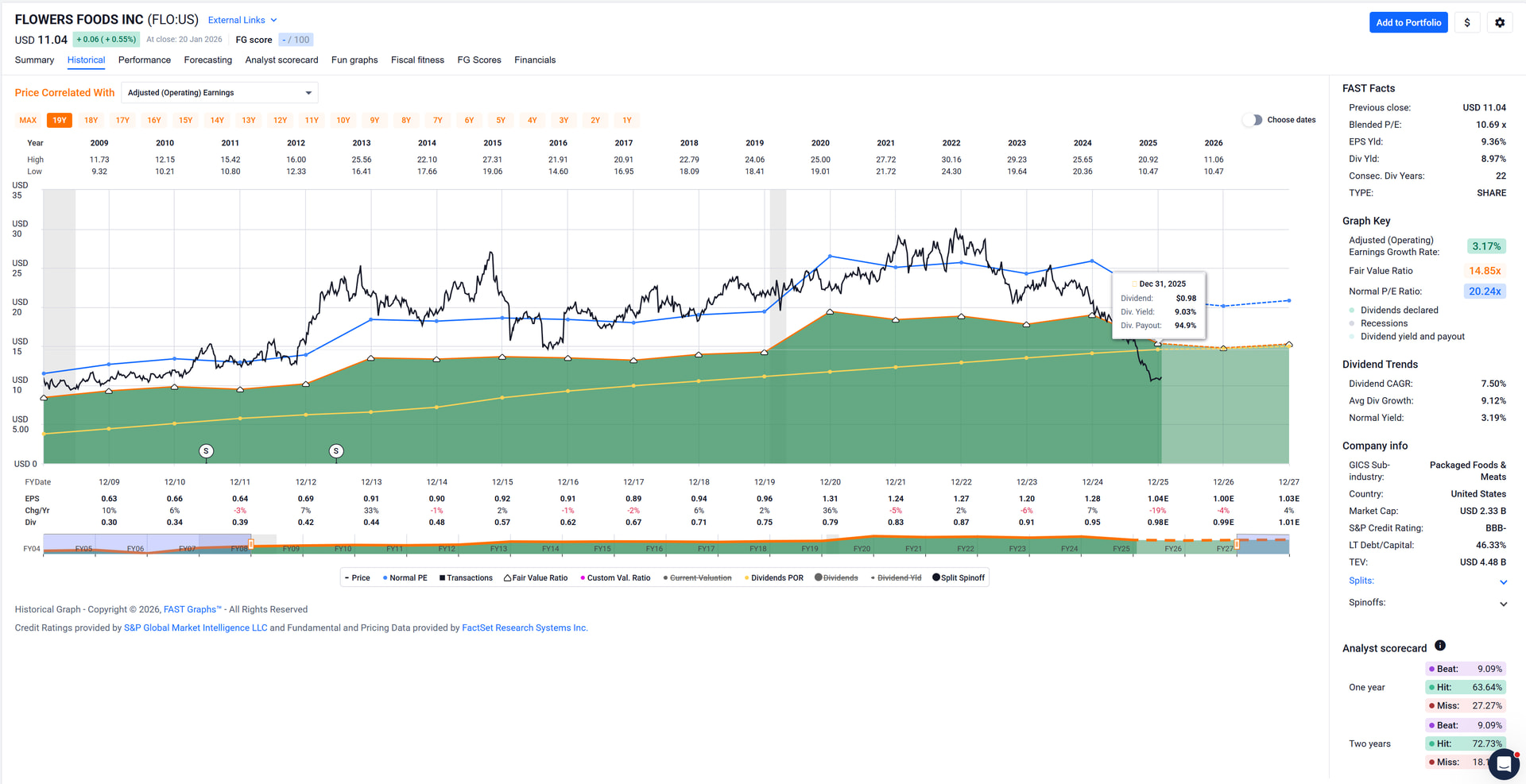Open the Financials tab
Image resolution: width=1526 pixels, height=784 pixels.
pos(534,60)
